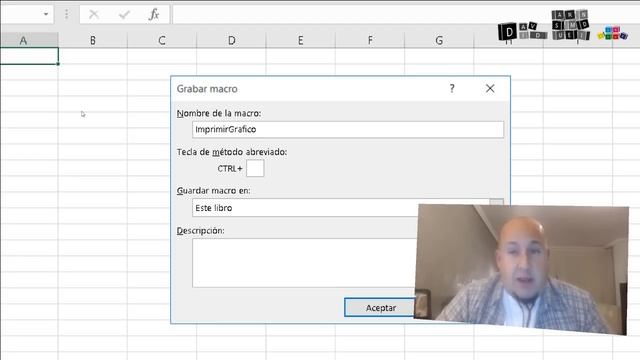
Task: Open the Name Box dropdown arrow
Action: click(x=46, y=14)
